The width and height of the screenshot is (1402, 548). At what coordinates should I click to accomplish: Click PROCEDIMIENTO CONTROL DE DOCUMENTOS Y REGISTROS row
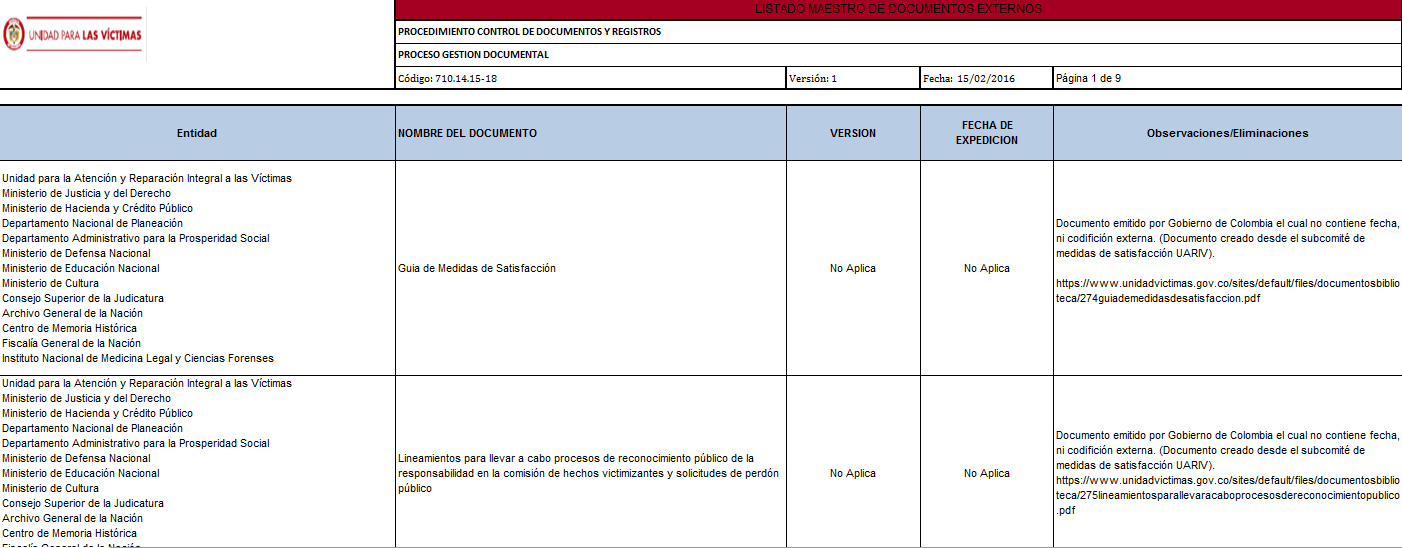point(898,32)
